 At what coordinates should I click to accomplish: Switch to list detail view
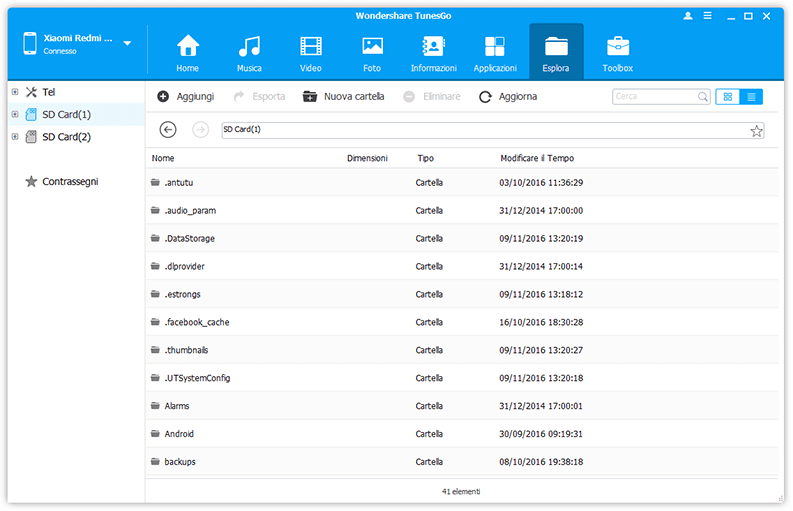point(751,97)
